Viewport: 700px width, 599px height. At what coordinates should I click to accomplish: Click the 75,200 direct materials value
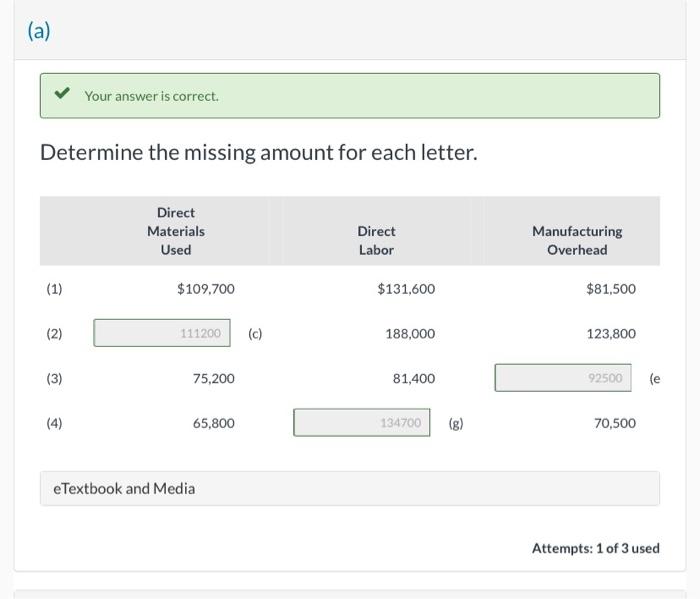214,379
